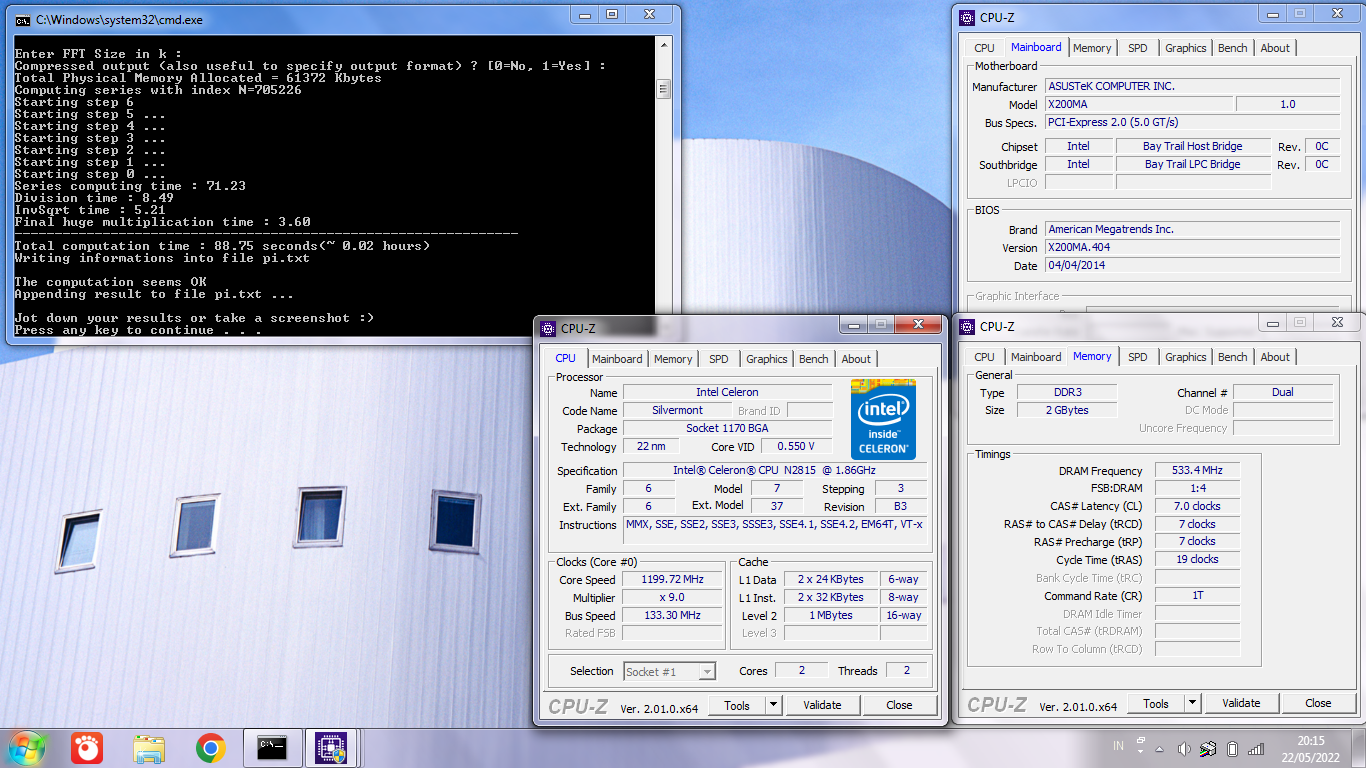Screen dimensions: 1366x768
Task: Click Validate in the CPU window
Action: tap(822, 705)
